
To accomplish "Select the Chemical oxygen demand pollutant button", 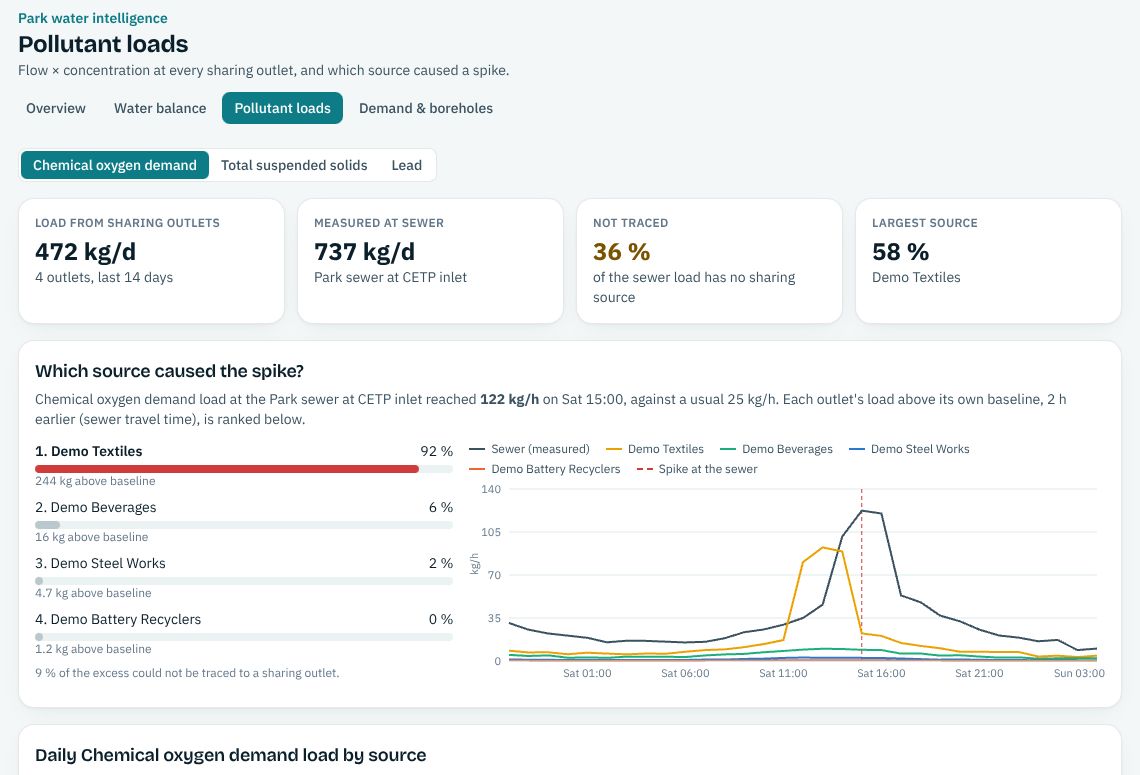I will [x=115, y=165].
